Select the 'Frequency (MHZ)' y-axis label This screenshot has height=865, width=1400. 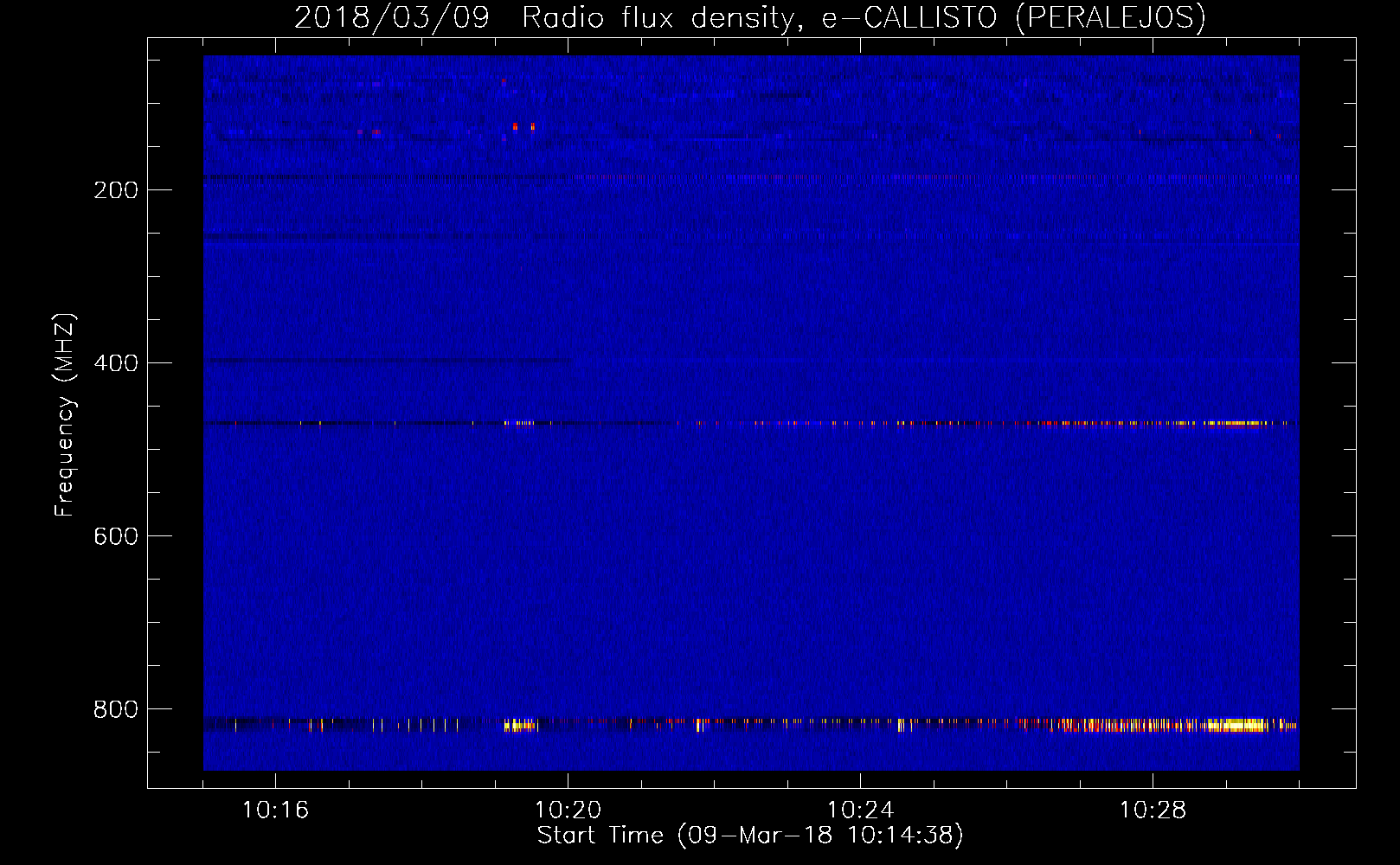click(65, 415)
